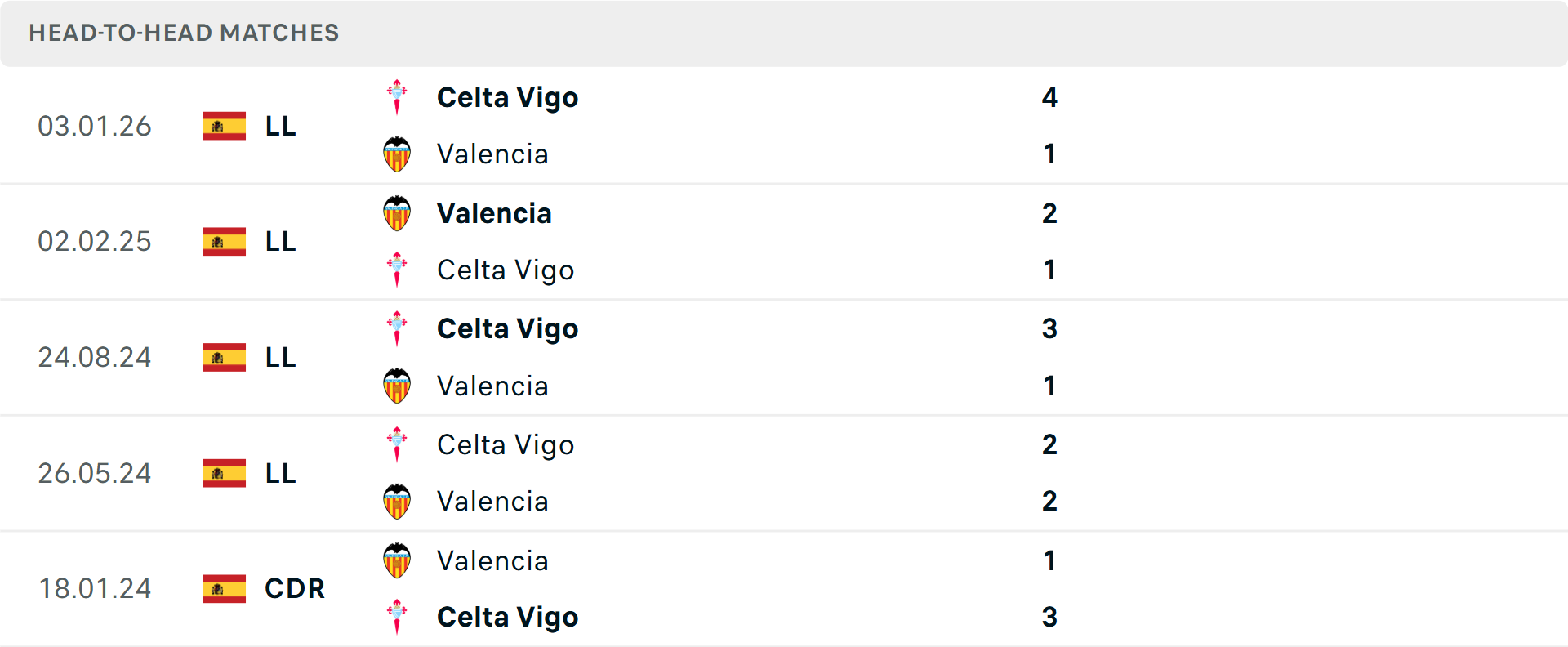Click the Valencia logo in the 26.05.24 draw
This screenshot has height=647, width=1568.
click(x=397, y=502)
